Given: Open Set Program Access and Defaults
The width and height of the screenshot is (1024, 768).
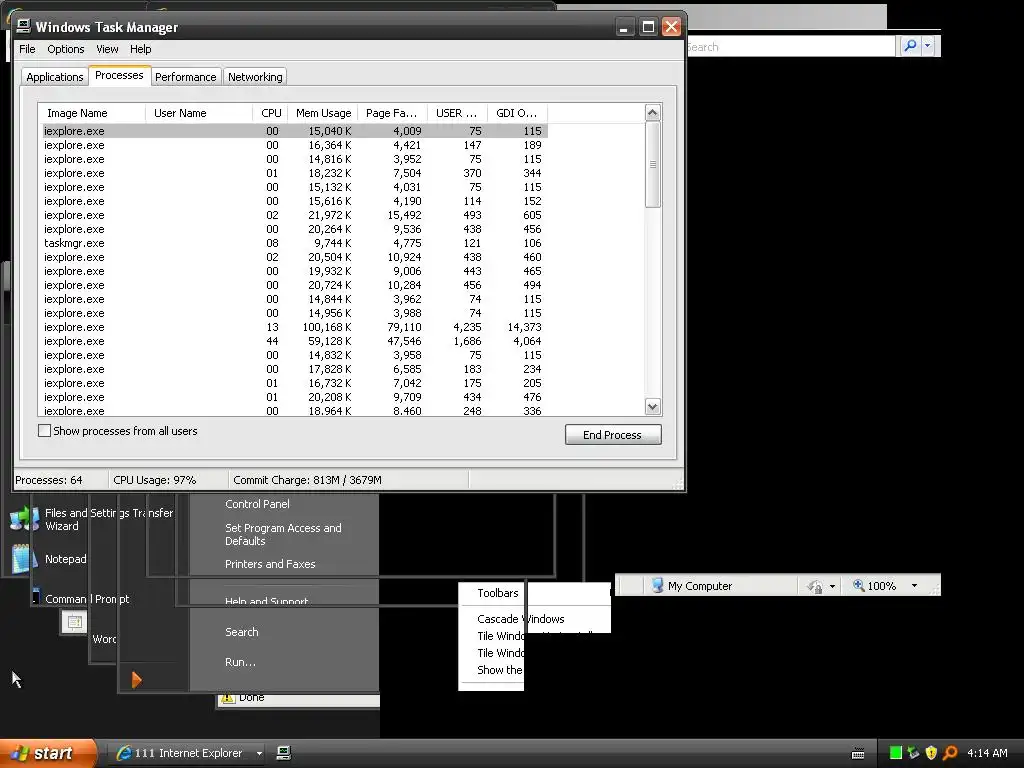Looking at the screenshot, I should pos(283,534).
